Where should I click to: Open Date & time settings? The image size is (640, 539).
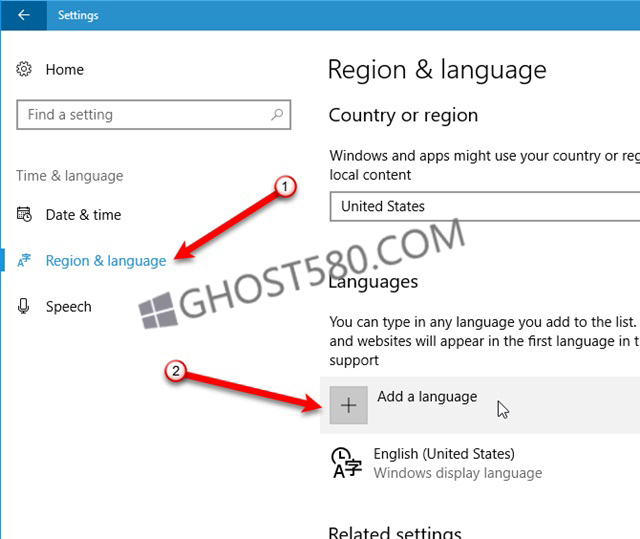tap(83, 215)
